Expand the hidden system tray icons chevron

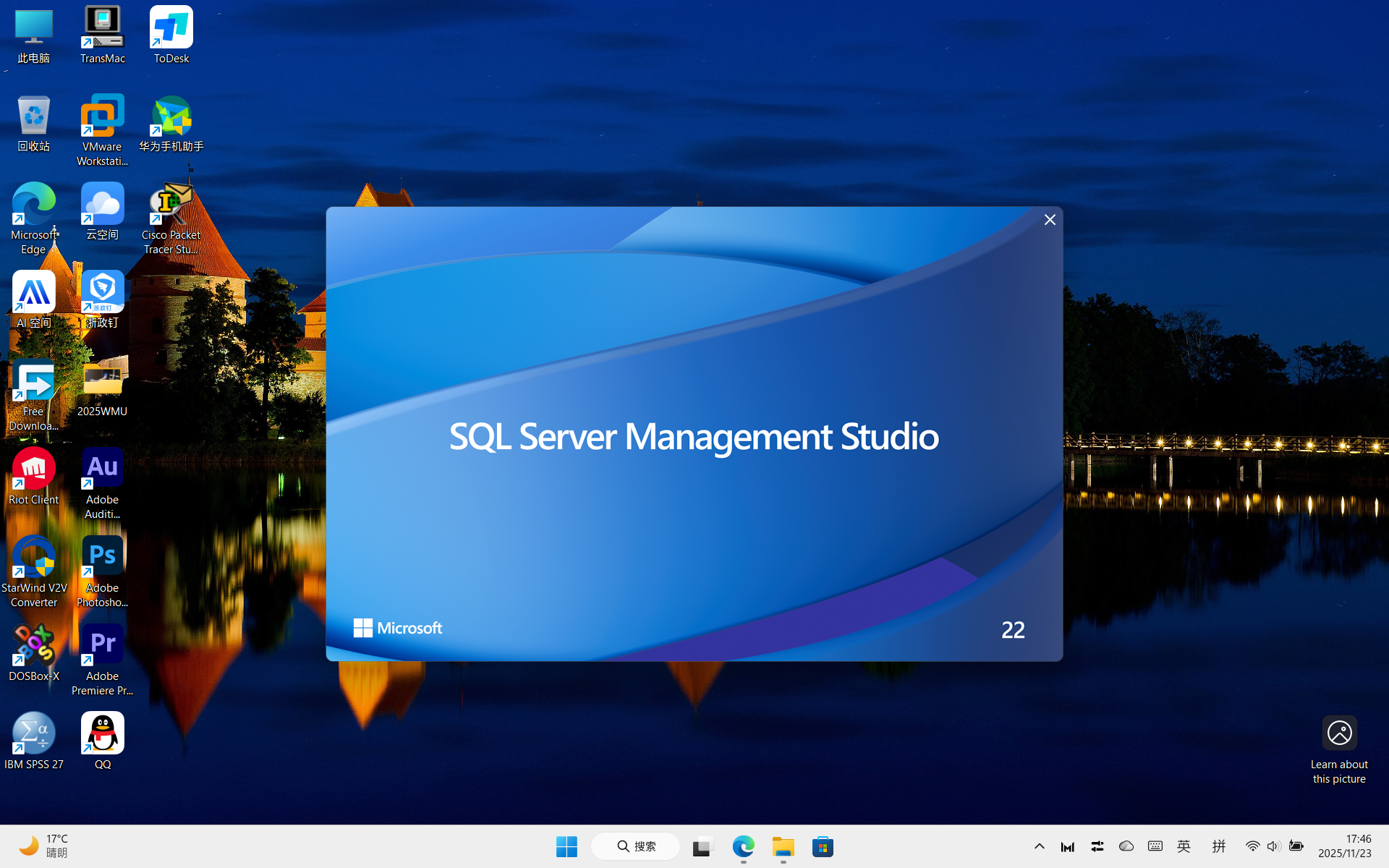tap(1039, 846)
